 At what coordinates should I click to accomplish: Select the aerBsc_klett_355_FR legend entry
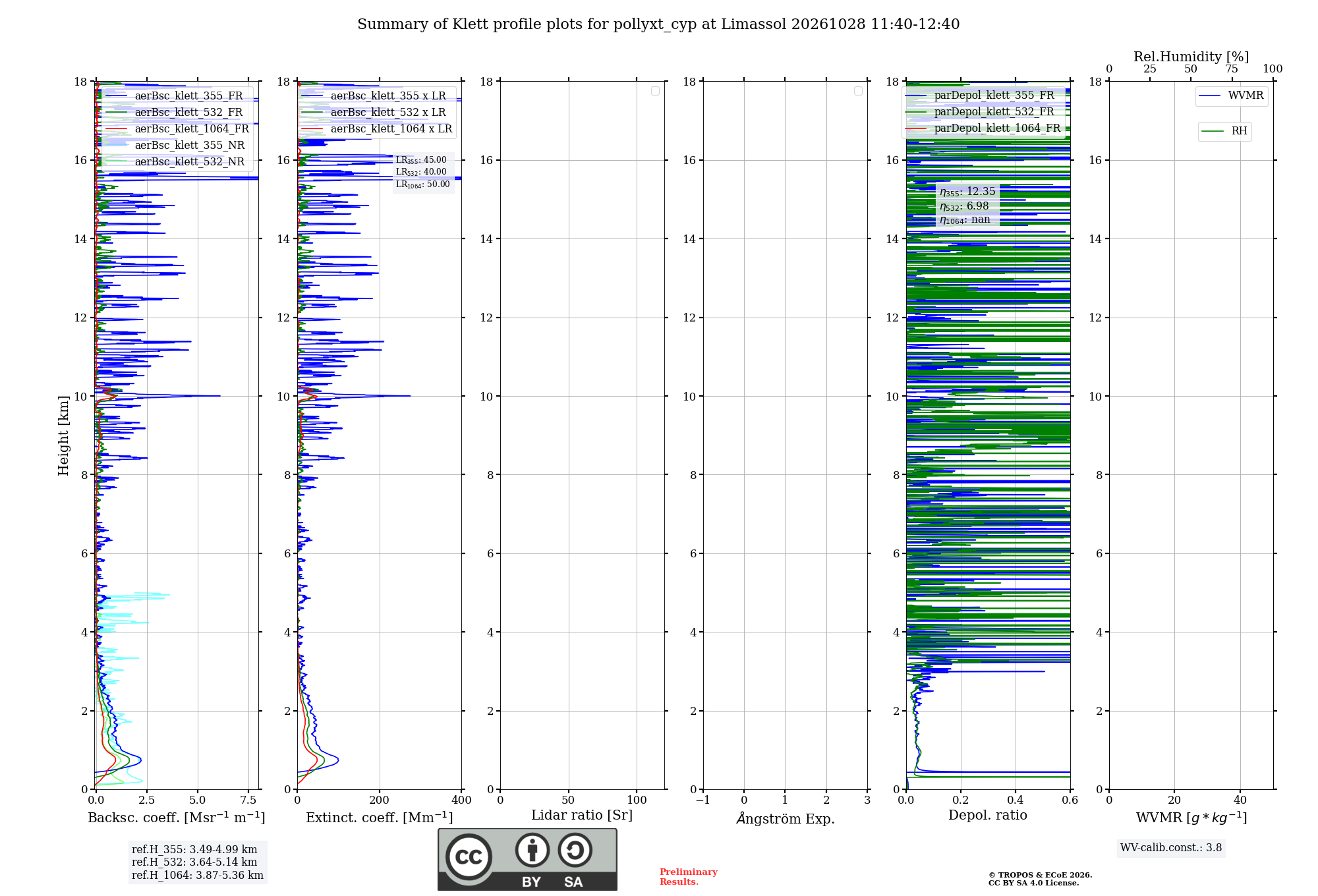pyautogui.click(x=174, y=96)
